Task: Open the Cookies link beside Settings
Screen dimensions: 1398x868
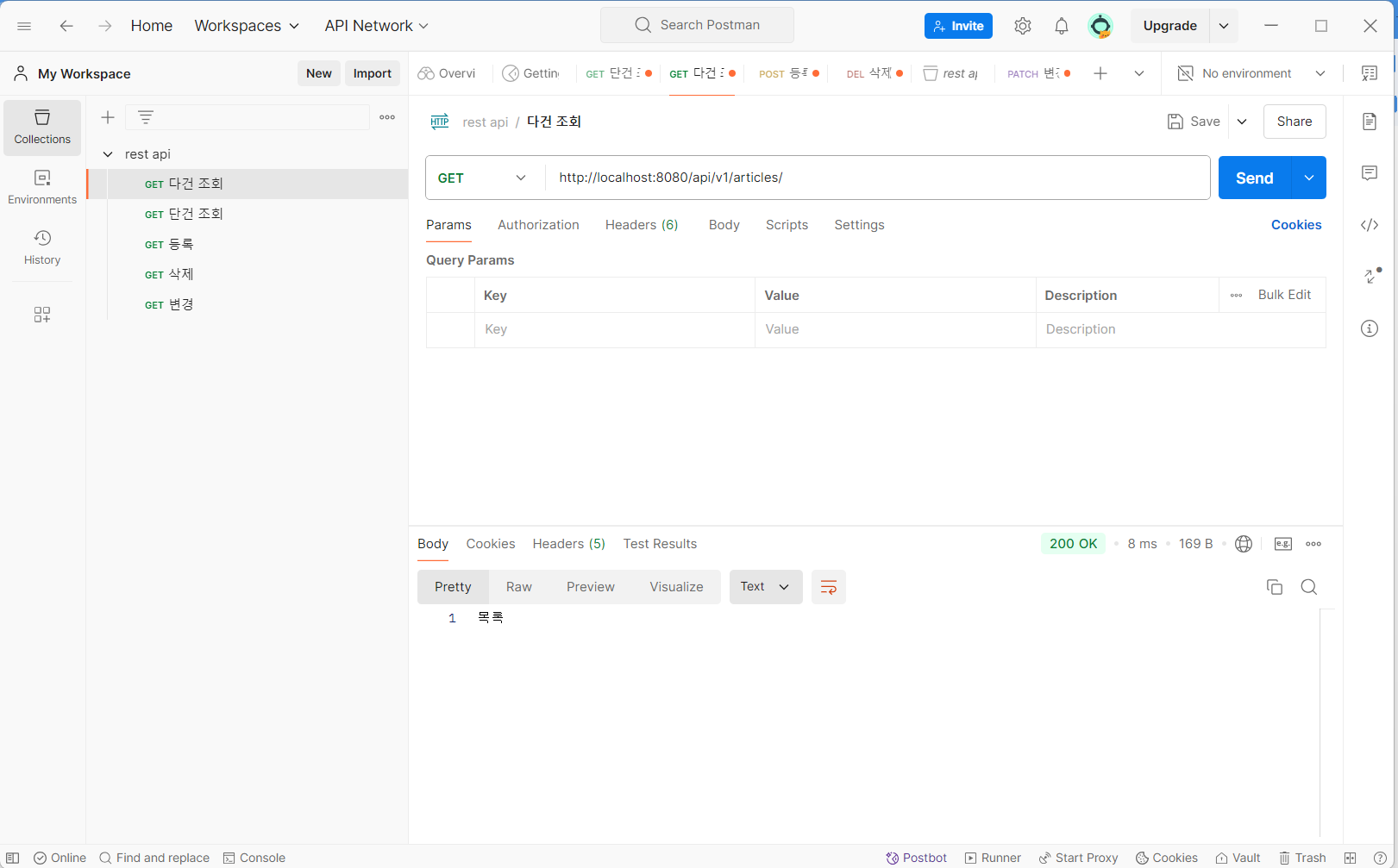Action: coord(1296,225)
